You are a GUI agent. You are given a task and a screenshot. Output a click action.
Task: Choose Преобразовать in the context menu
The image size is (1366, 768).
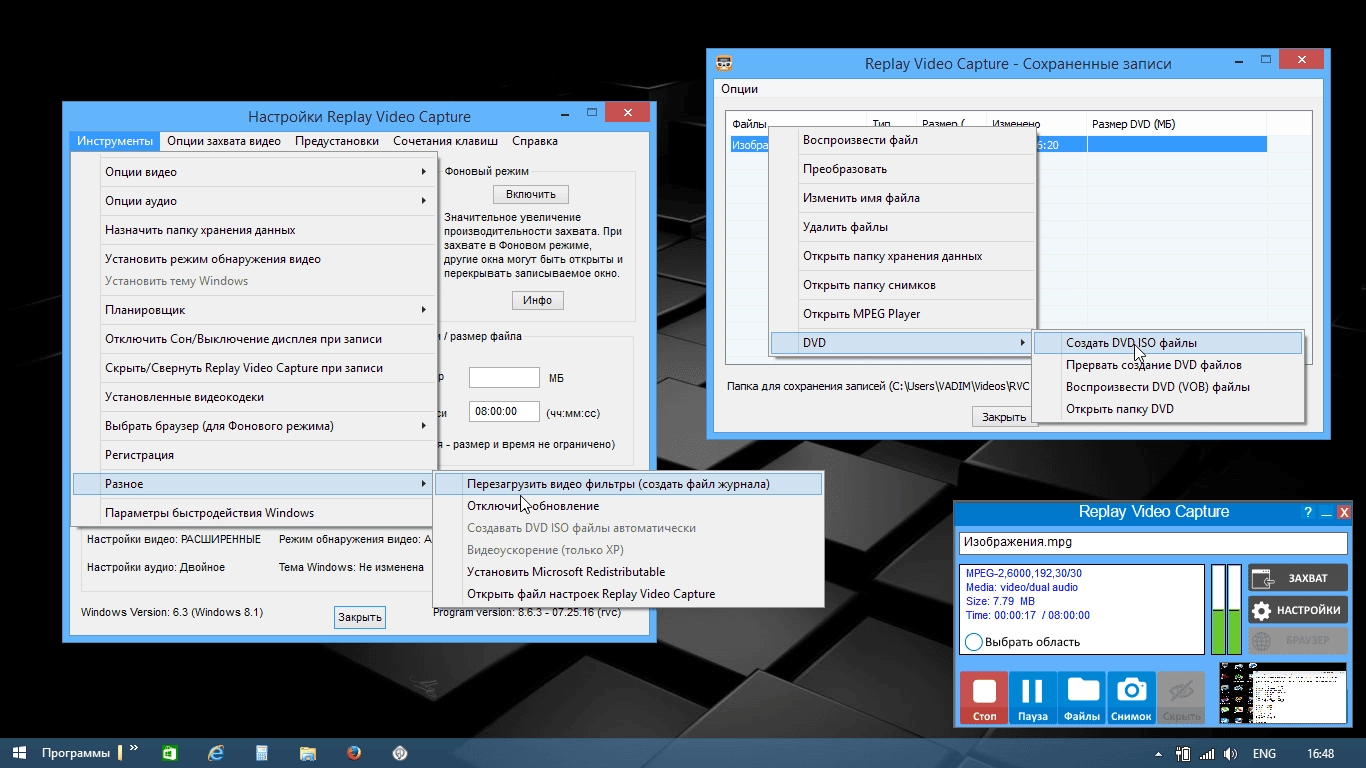tap(901, 169)
